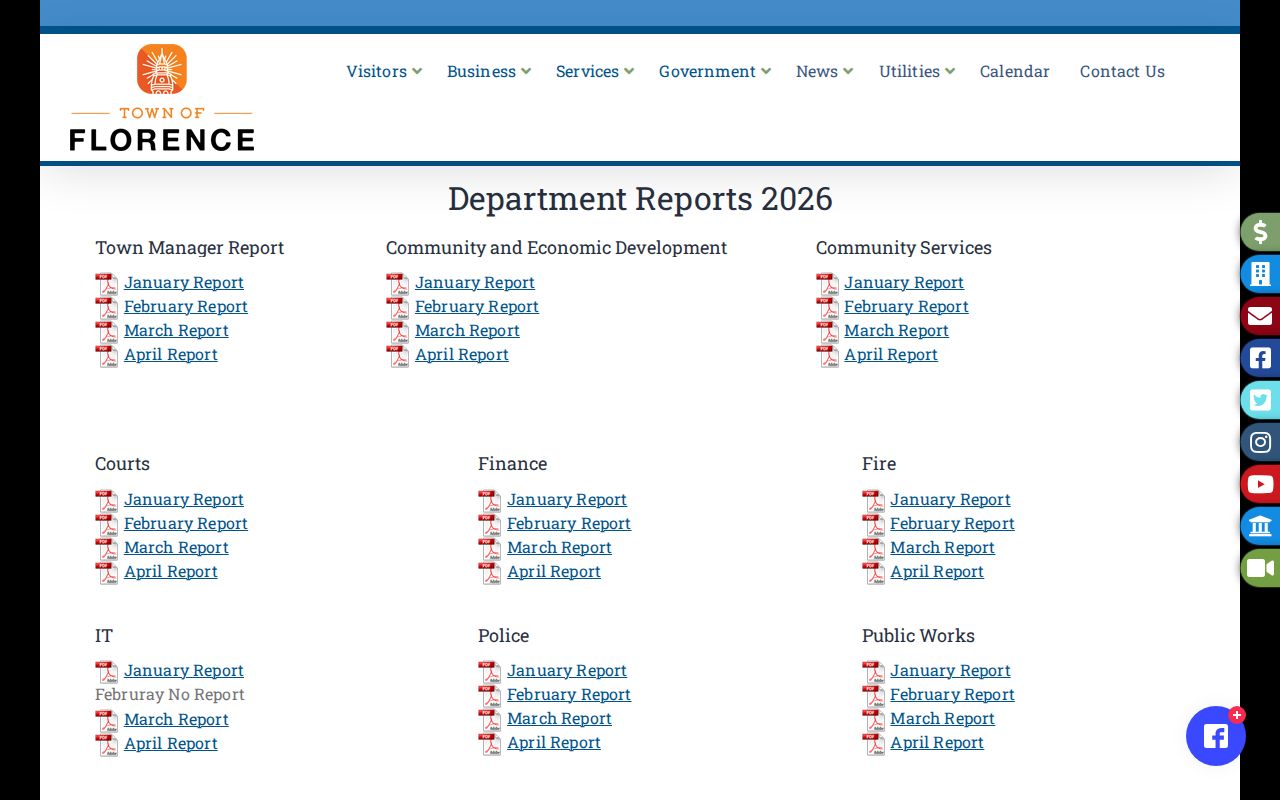Click PDF icon beside IT March Report
The width and height of the screenshot is (1280, 800).
coord(106,721)
